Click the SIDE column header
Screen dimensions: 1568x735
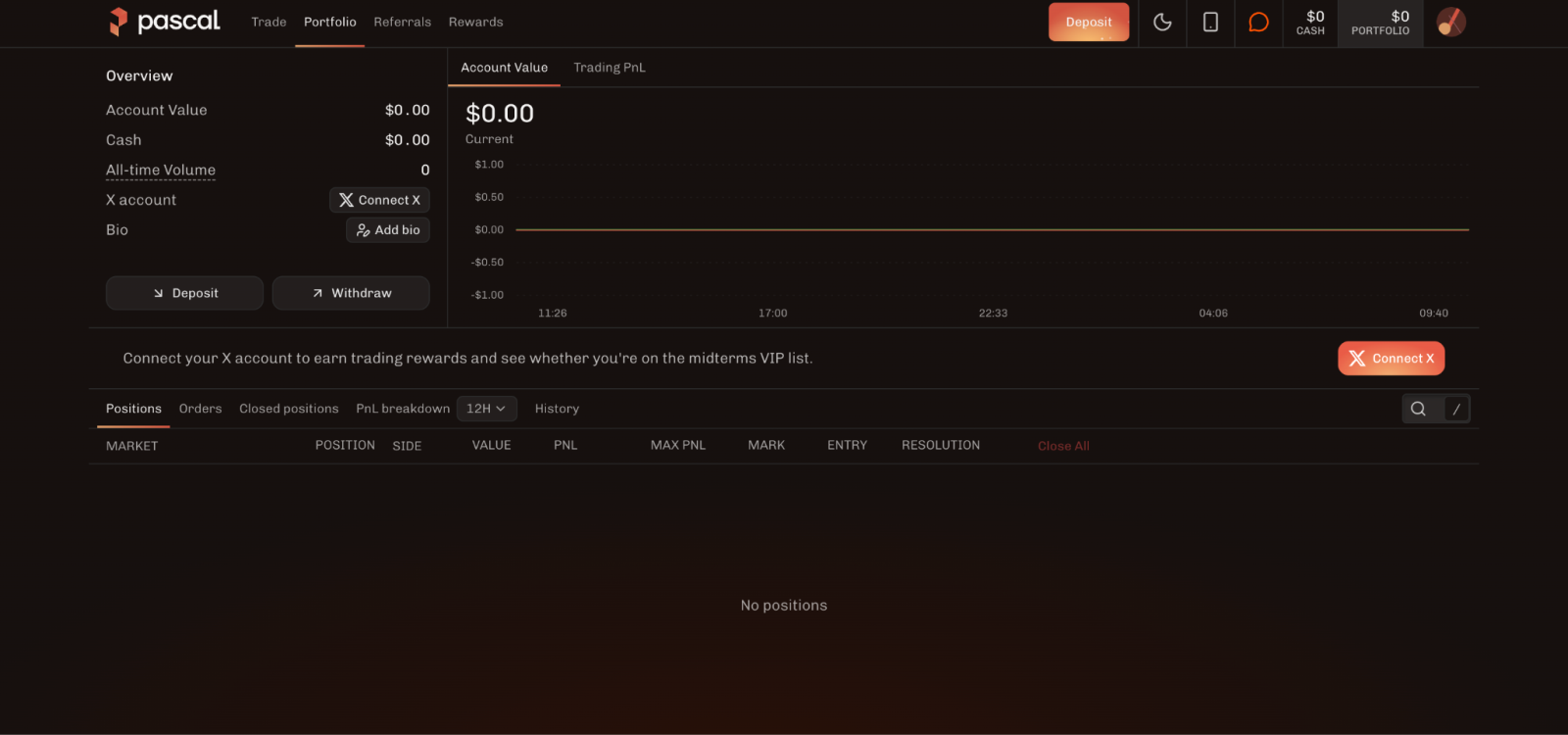[407, 446]
